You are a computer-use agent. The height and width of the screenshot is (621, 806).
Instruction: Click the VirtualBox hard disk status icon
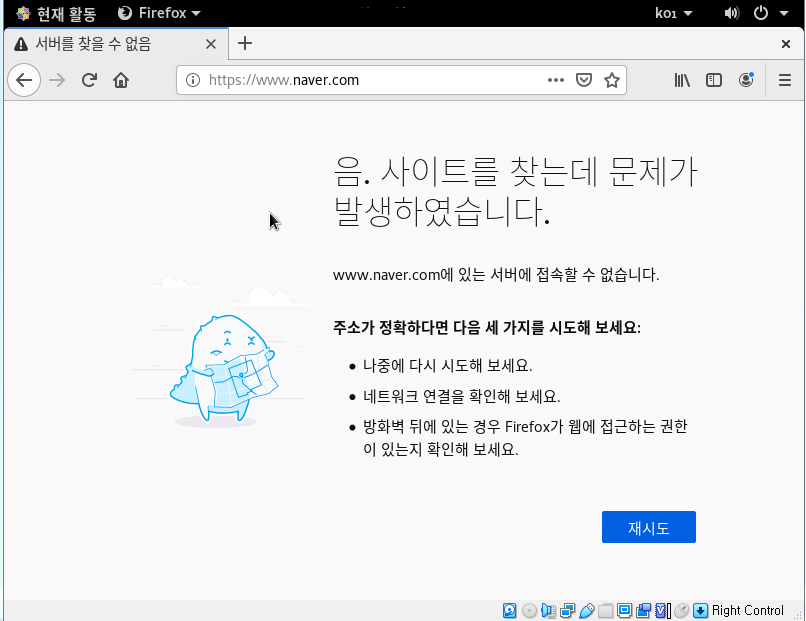pyautogui.click(x=509, y=610)
